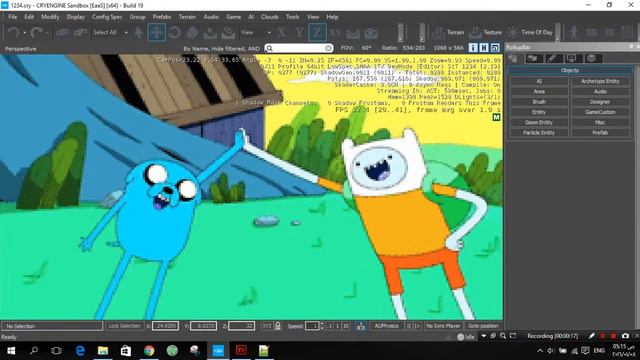This screenshot has height=360, width=640.
Task: Click the Link objects chain icon
Action: (x=62, y=32)
